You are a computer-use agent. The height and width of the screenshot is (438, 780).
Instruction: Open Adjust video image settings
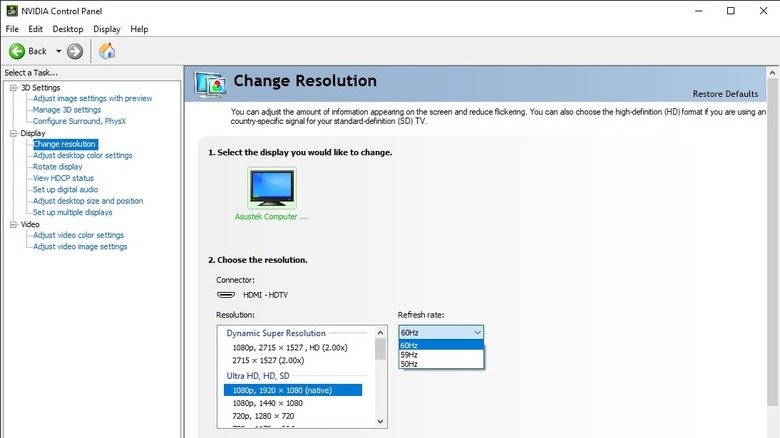tap(80, 247)
